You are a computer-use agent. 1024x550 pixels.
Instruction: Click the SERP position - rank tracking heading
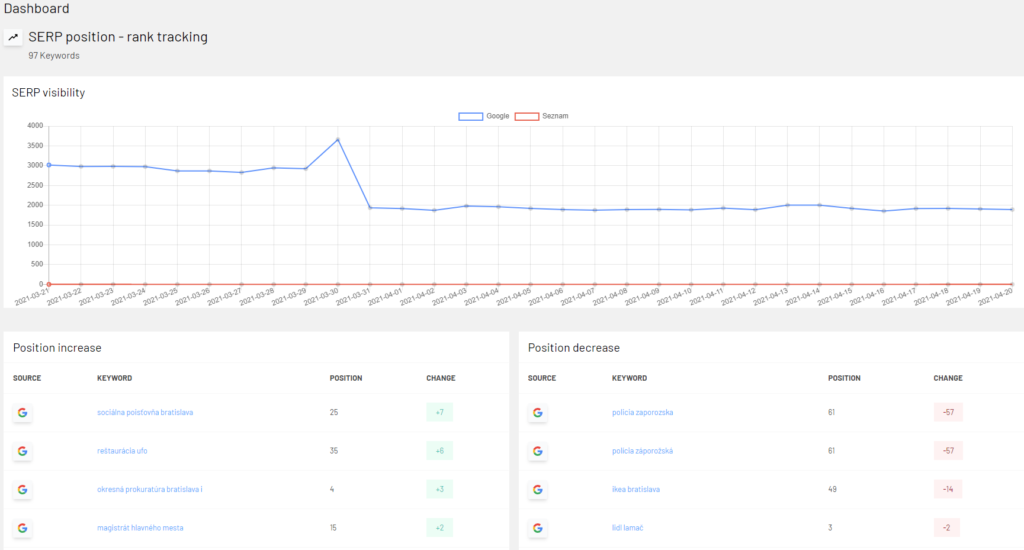click(118, 37)
